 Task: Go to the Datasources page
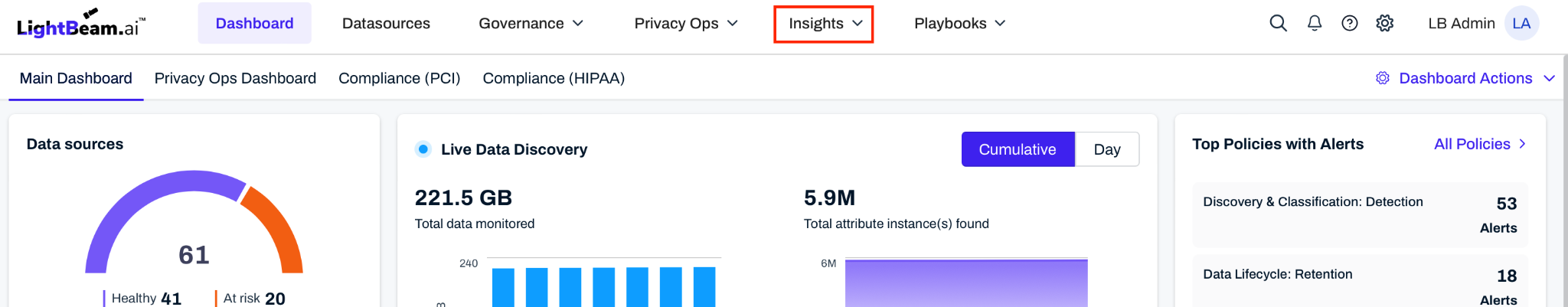point(386,24)
